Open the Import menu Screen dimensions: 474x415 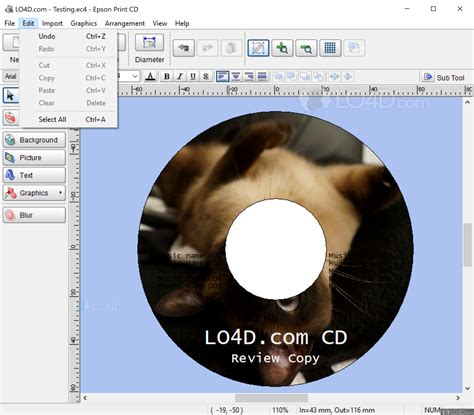(x=52, y=23)
